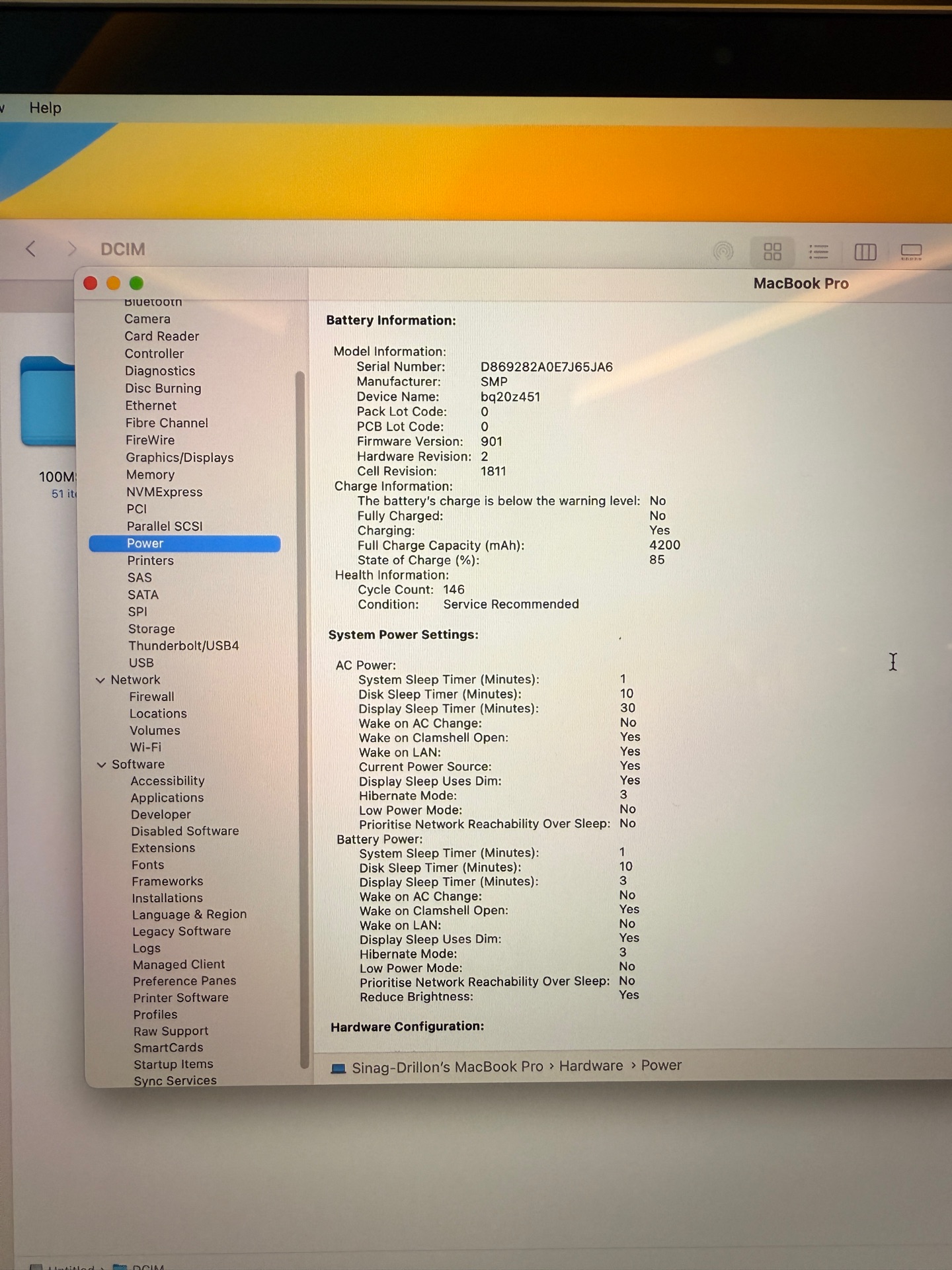The height and width of the screenshot is (1270, 952).
Task: Select Storage in the sidebar
Action: [x=151, y=629]
